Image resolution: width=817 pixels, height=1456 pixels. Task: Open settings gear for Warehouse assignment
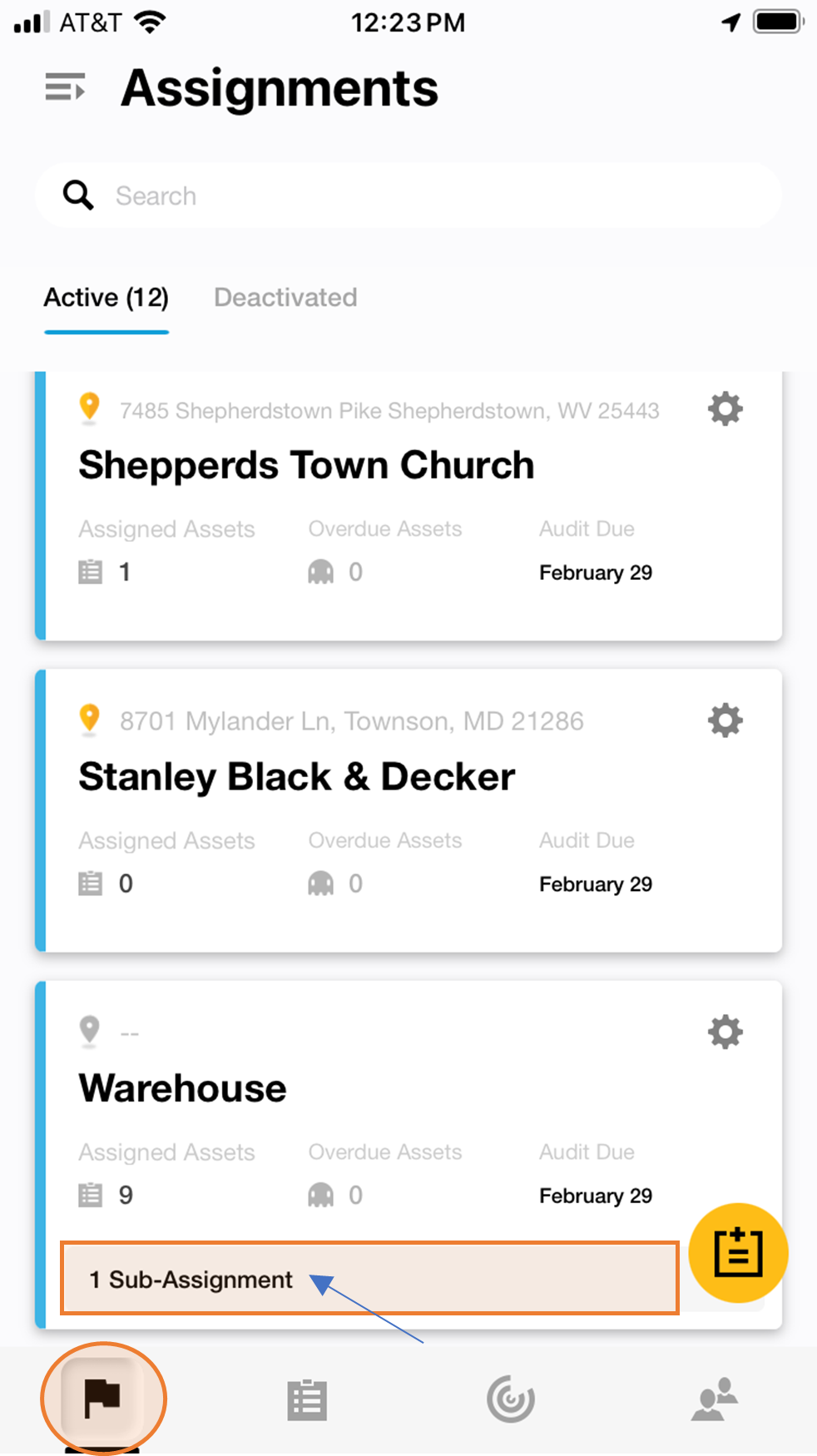725,1032
